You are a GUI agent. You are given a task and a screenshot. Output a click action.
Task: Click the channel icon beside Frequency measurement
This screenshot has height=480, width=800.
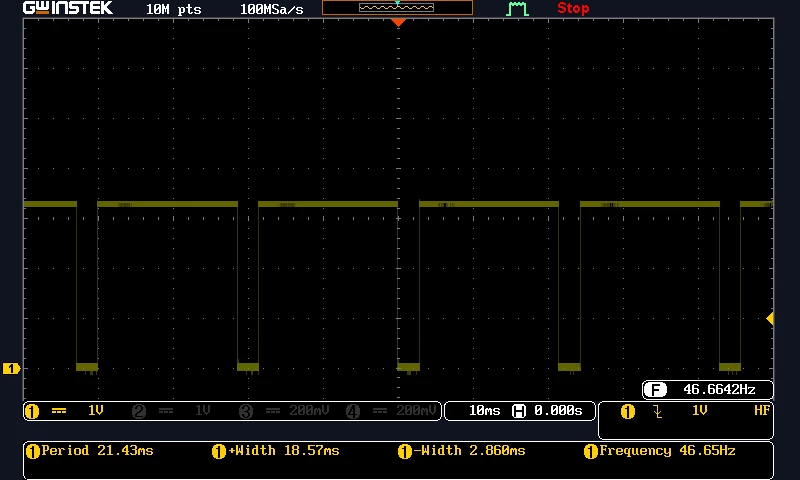coord(591,451)
